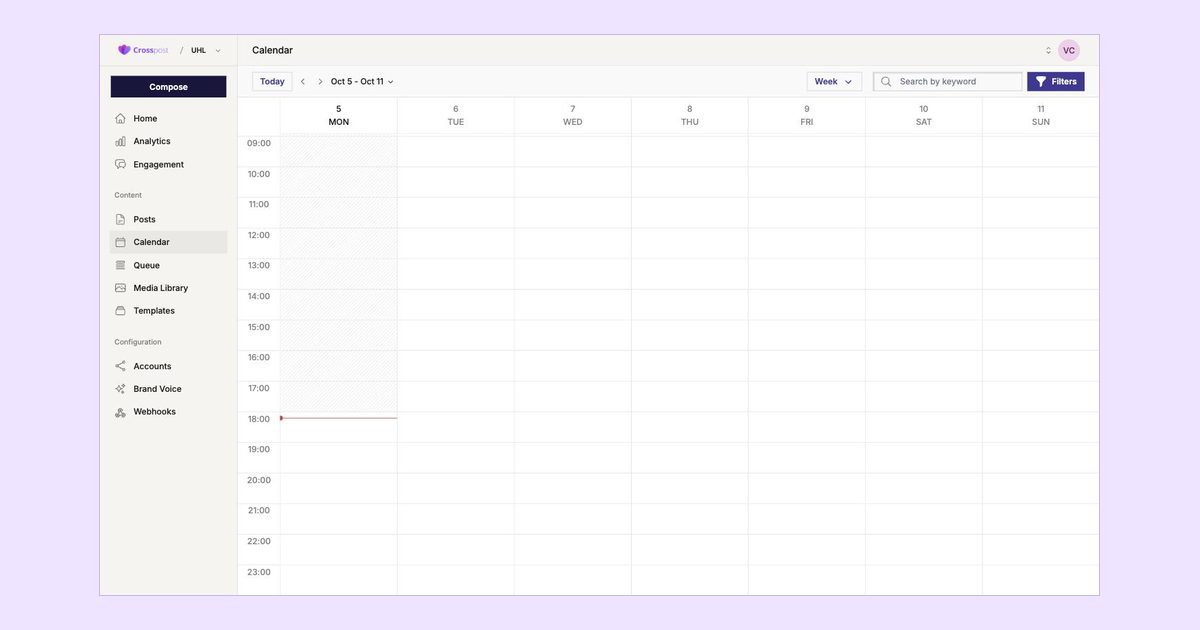Open the Posts link
This screenshot has height=630, width=1200.
coord(168,219)
